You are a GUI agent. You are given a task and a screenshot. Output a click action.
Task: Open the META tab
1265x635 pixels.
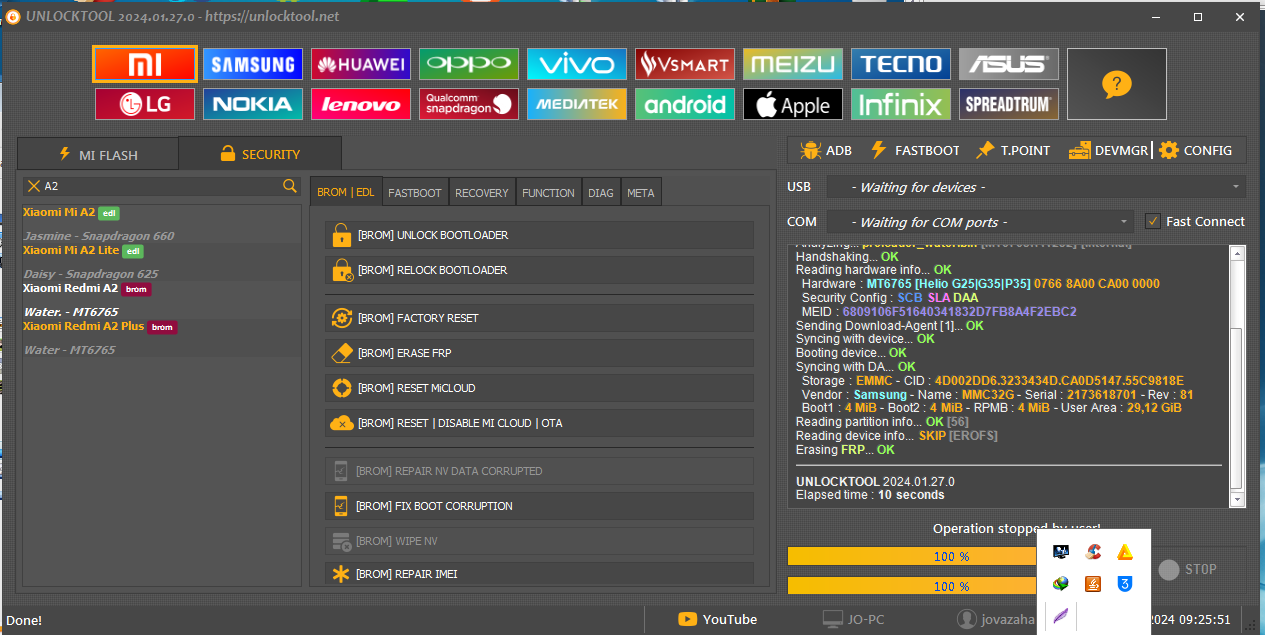pyautogui.click(x=641, y=193)
